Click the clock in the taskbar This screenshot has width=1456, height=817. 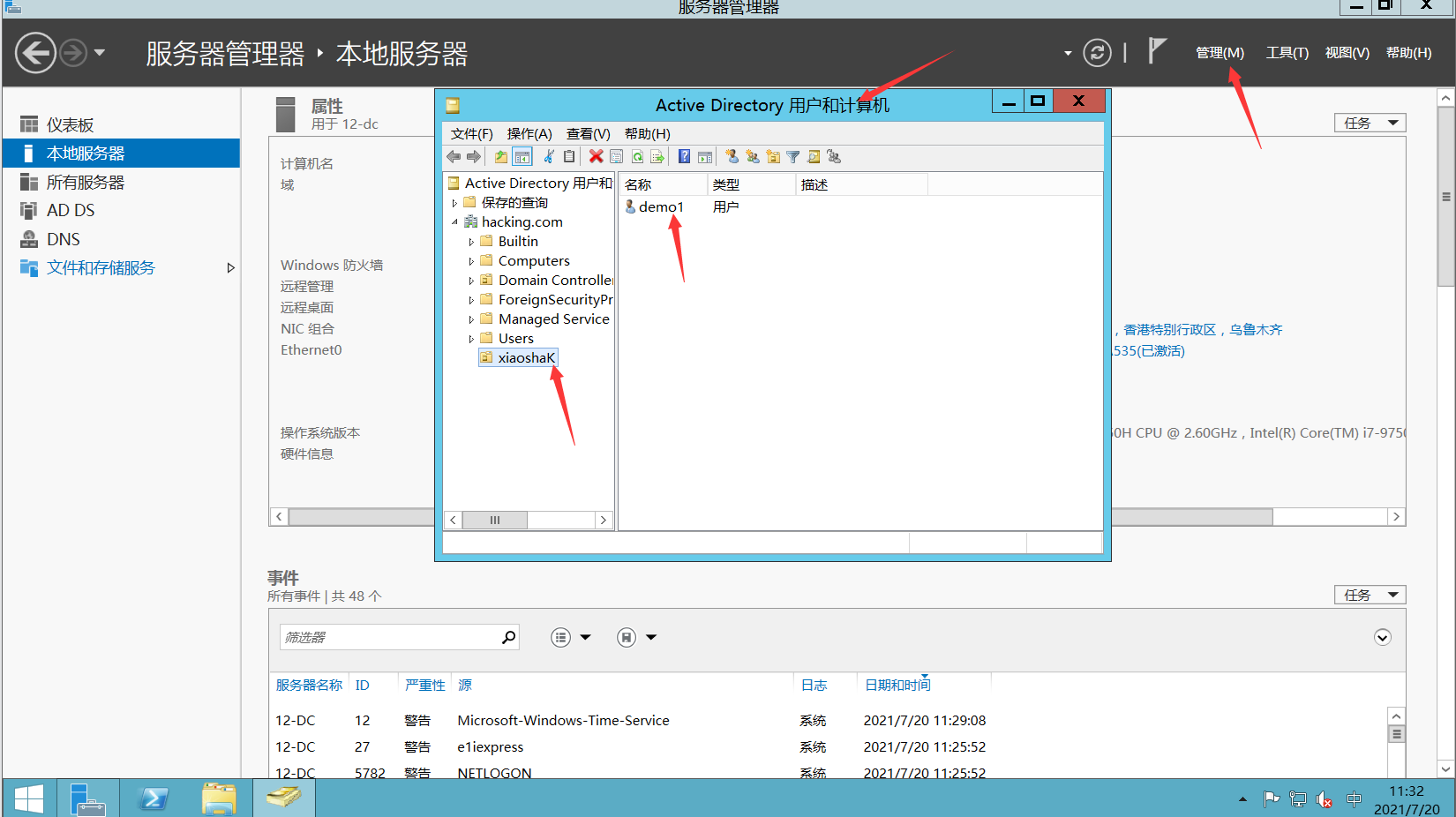(1407, 799)
